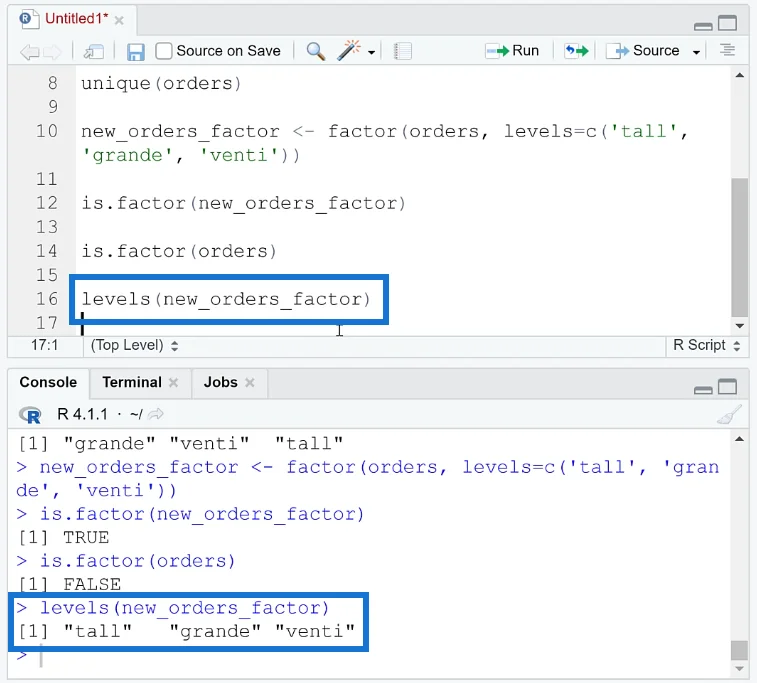Click editor vertical scrollbar thumb
757x683 pixels.
pos(740,248)
